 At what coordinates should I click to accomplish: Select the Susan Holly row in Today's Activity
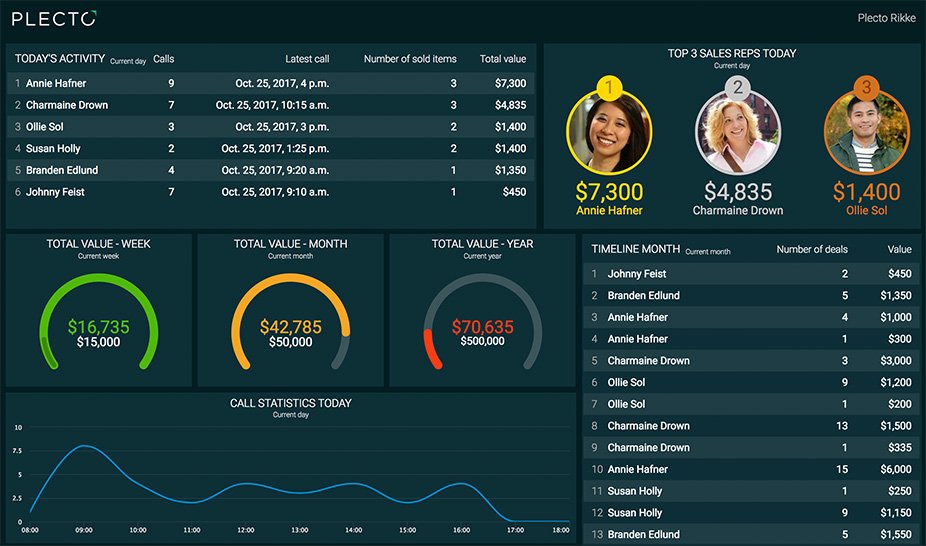(x=270, y=149)
